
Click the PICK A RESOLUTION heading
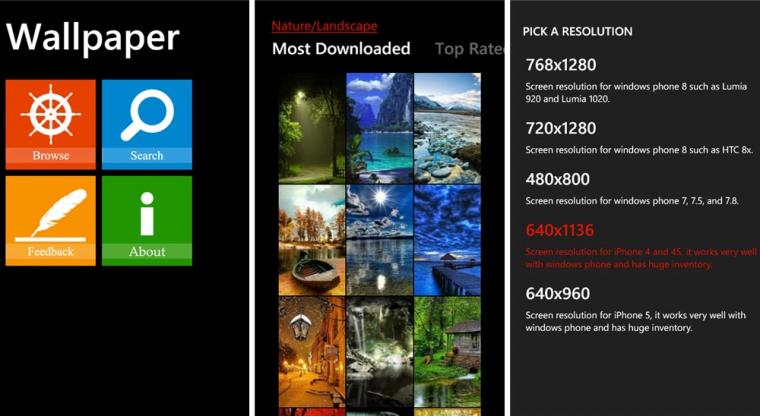click(x=577, y=32)
